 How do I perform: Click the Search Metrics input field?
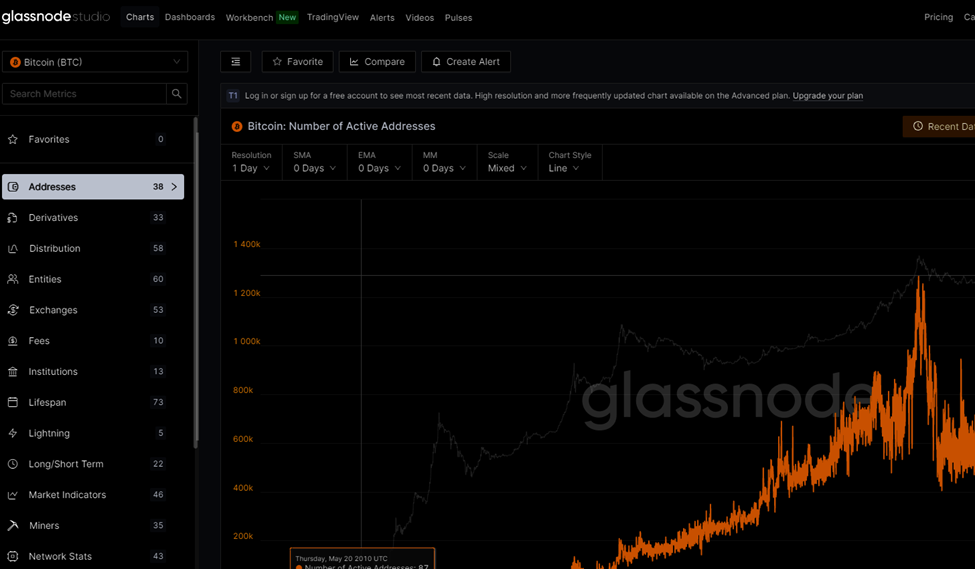[x=85, y=94]
